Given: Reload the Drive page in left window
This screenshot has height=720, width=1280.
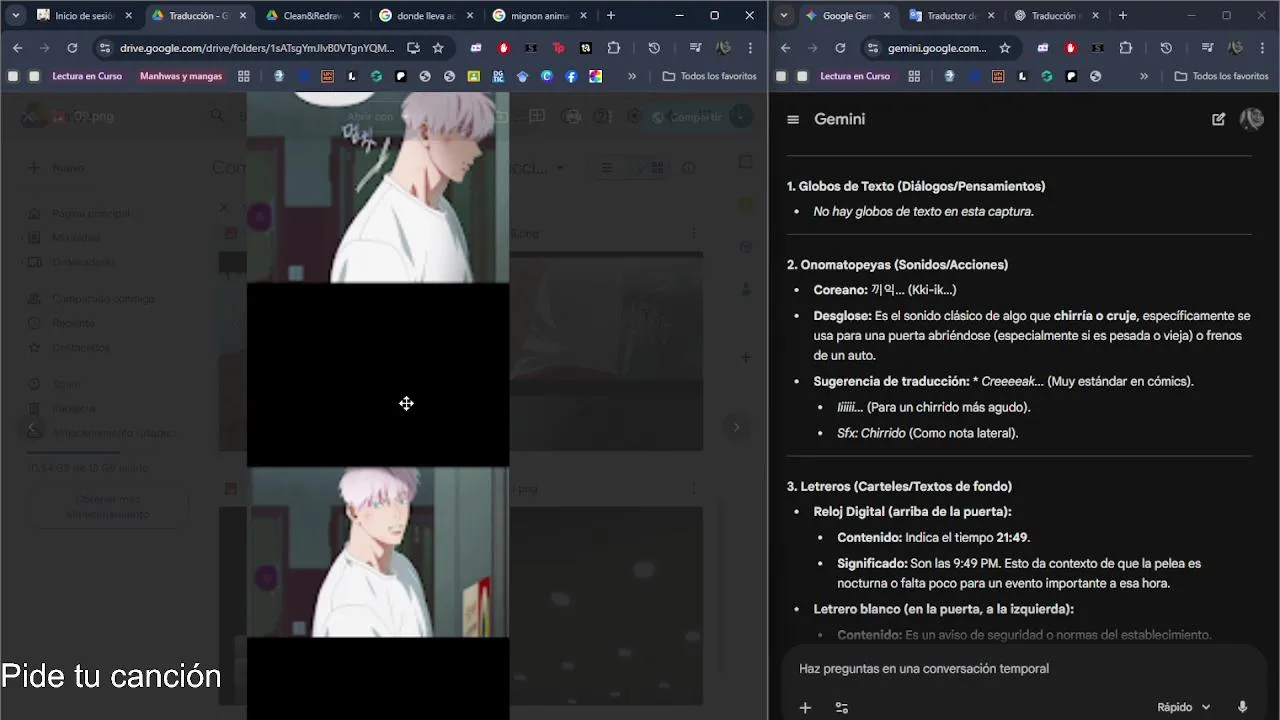Looking at the screenshot, I should coord(72,48).
